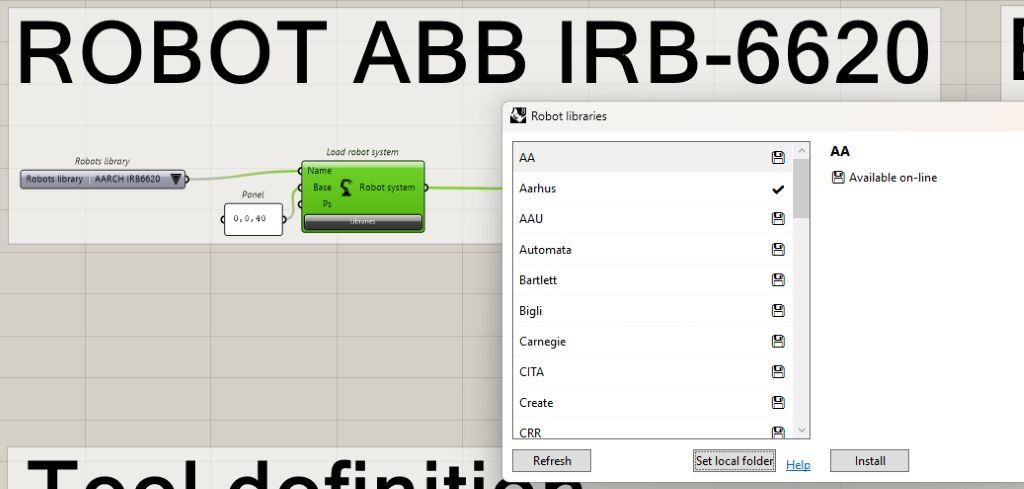Viewport: 1024px width, 489px height.
Task: Click the Base input of the Load robot system component
Action: pos(321,187)
